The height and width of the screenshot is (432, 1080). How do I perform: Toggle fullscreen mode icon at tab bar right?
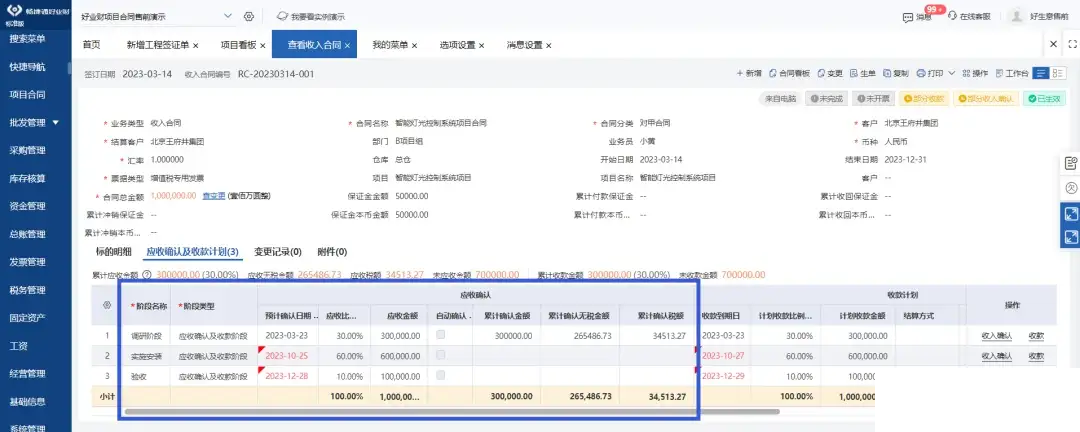[x=1072, y=44]
